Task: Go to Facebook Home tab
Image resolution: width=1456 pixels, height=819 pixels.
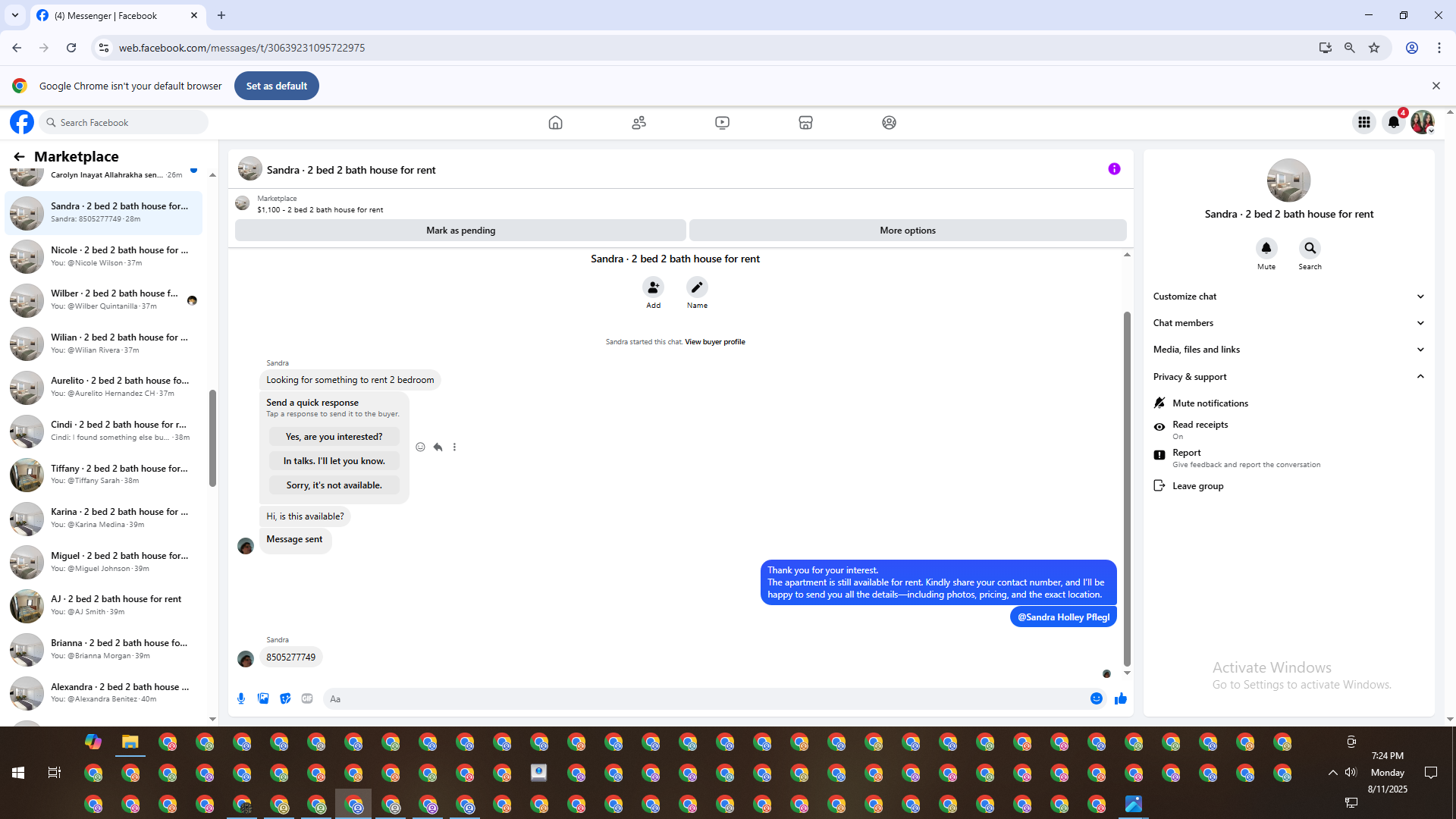Action: 555,122
